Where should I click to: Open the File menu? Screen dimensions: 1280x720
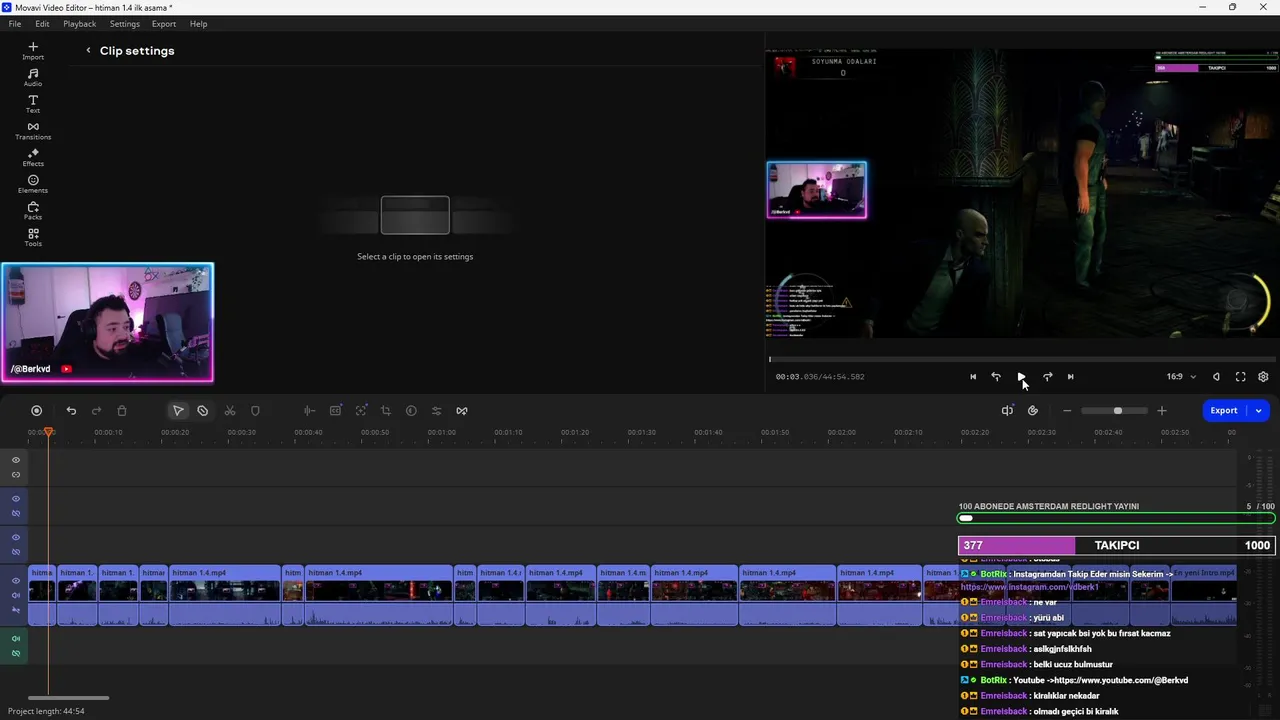(x=15, y=24)
